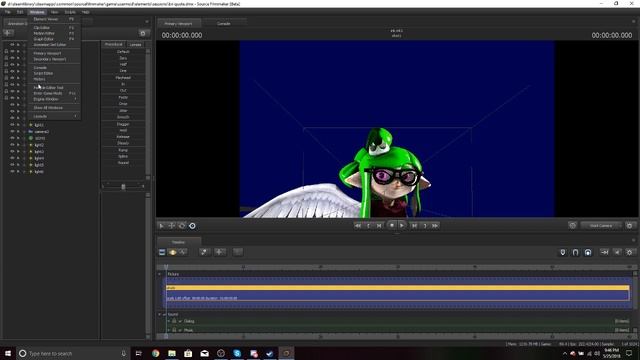Switch to Clip Editor mode icon
This screenshot has width=640, height=360.
(x=162, y=252)
